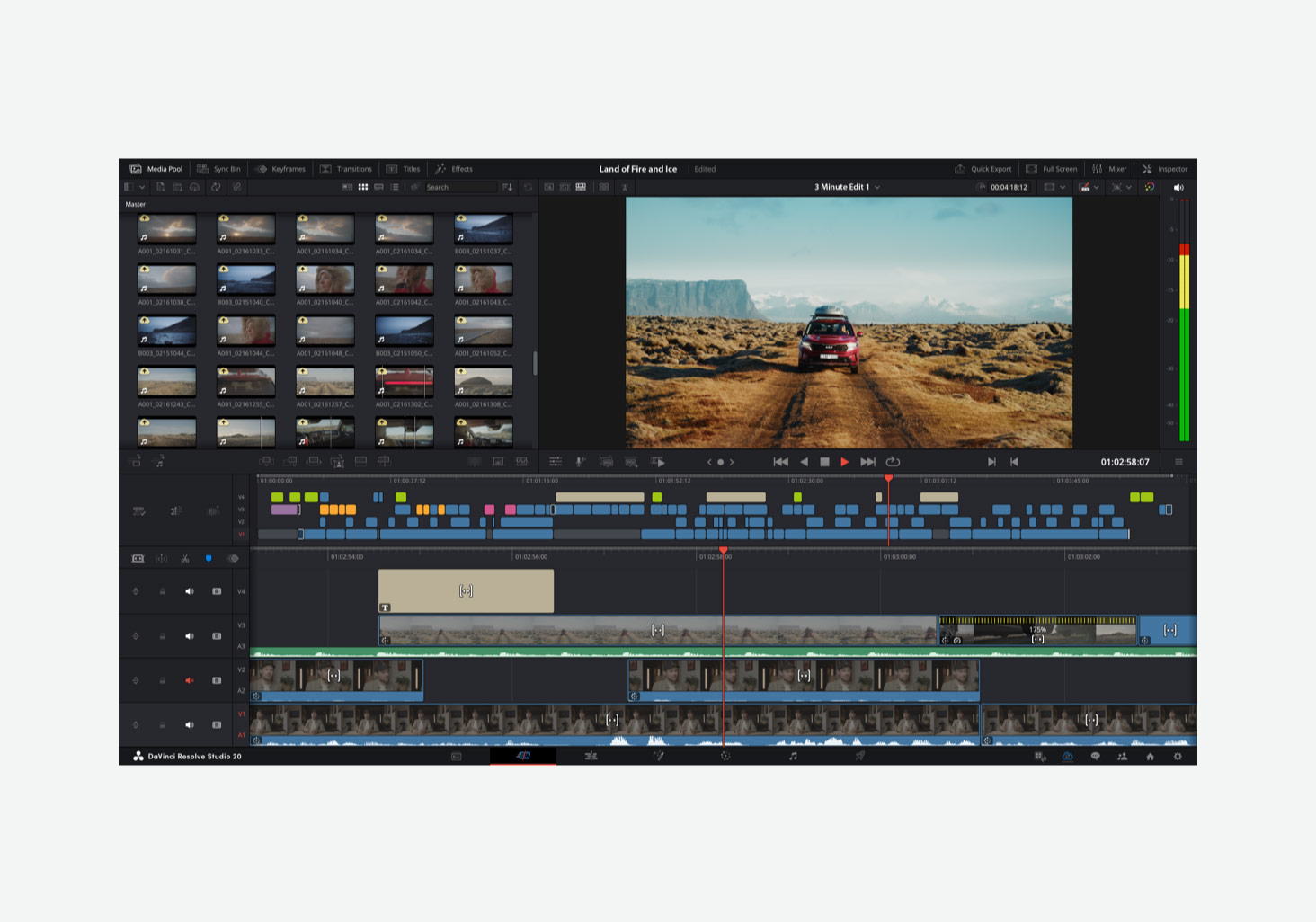The width and height of the screenshot is (1316, 922).
Task: Click the Full Screen button
Action: click(1052, 169)
